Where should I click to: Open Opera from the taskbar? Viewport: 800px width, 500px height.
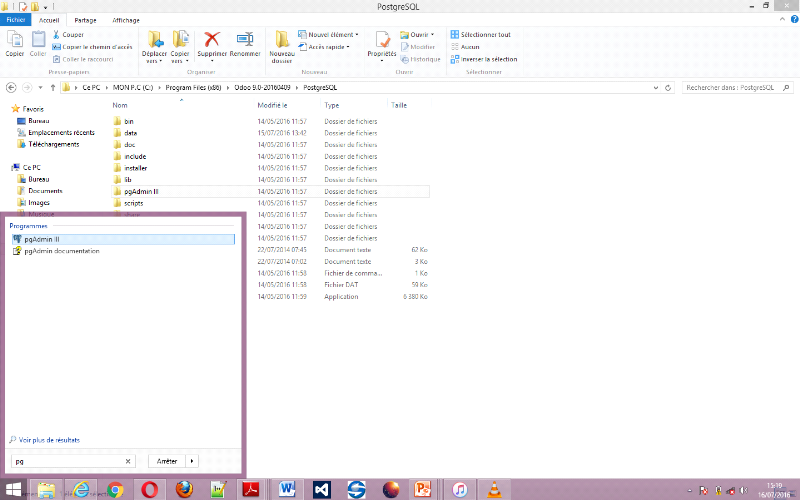coord(149,490)
